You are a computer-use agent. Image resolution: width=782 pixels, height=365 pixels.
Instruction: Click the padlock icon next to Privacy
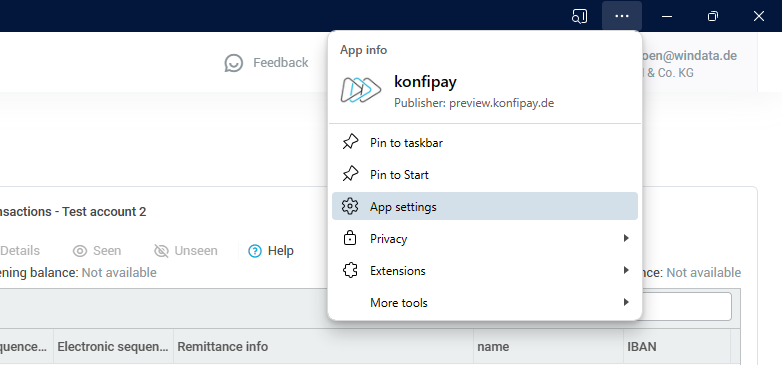click(x=350, y=238)
